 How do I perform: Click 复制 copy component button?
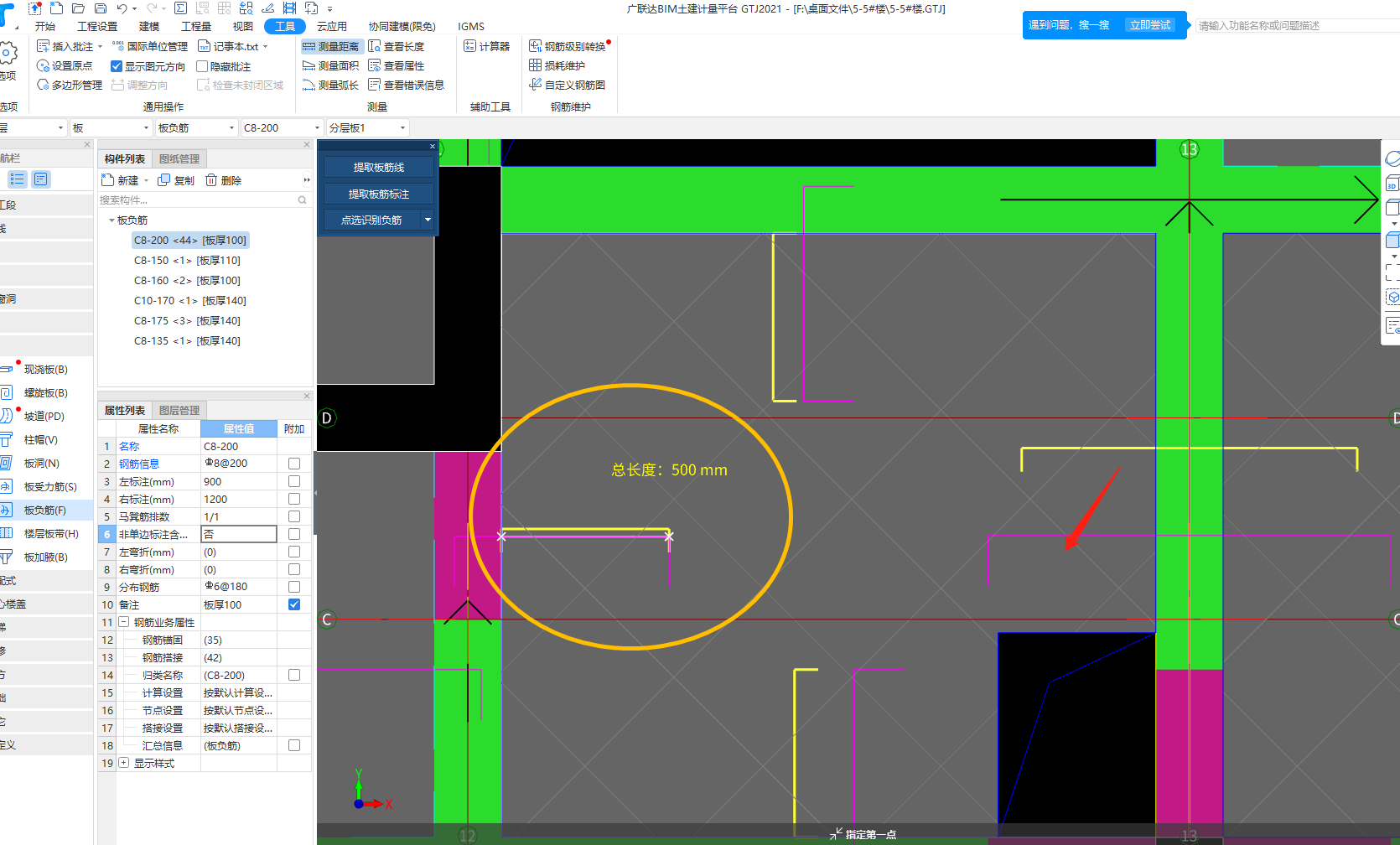click(177, 180)
